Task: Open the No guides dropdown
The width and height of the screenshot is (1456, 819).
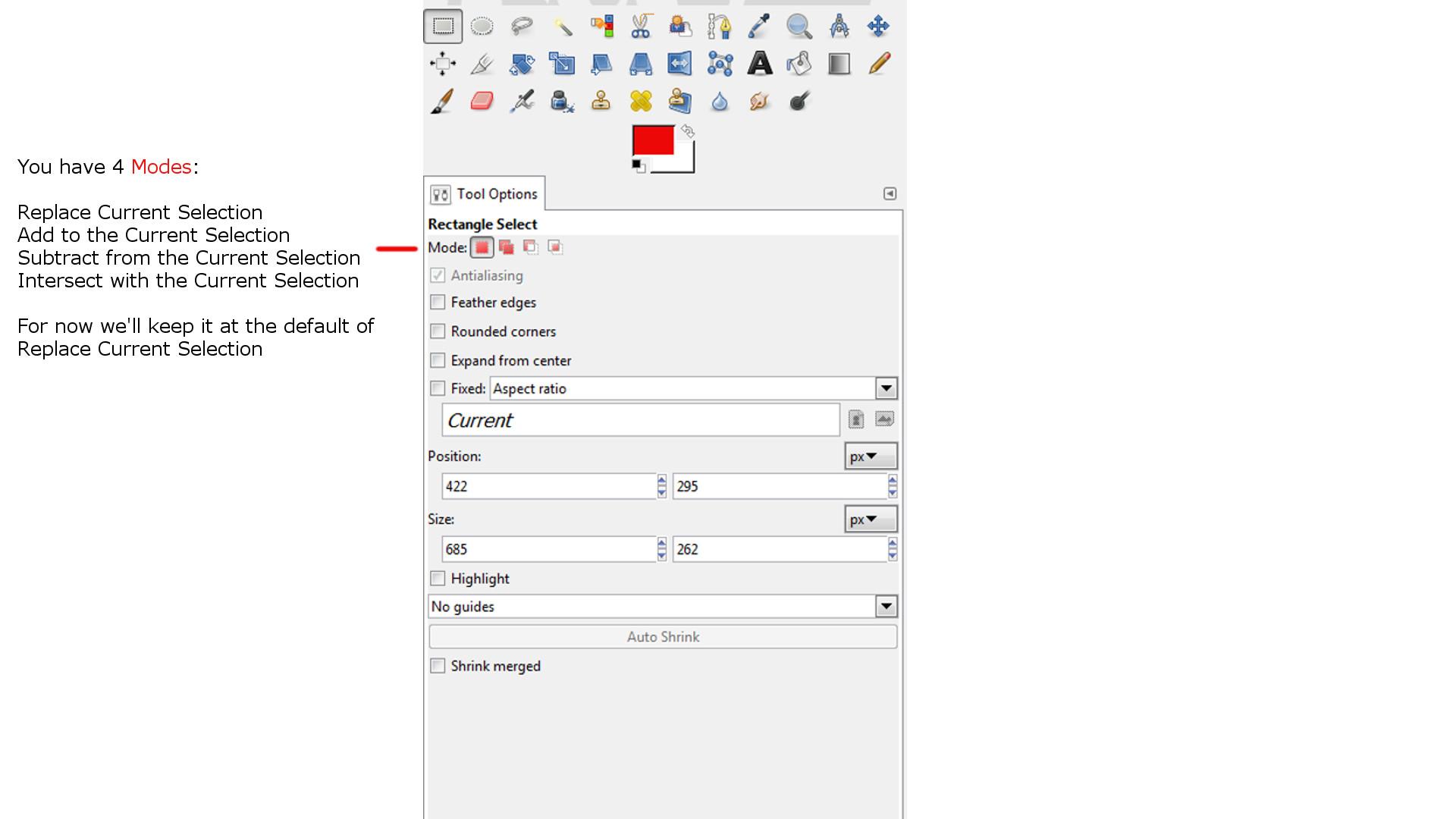Action: point(886,606)
